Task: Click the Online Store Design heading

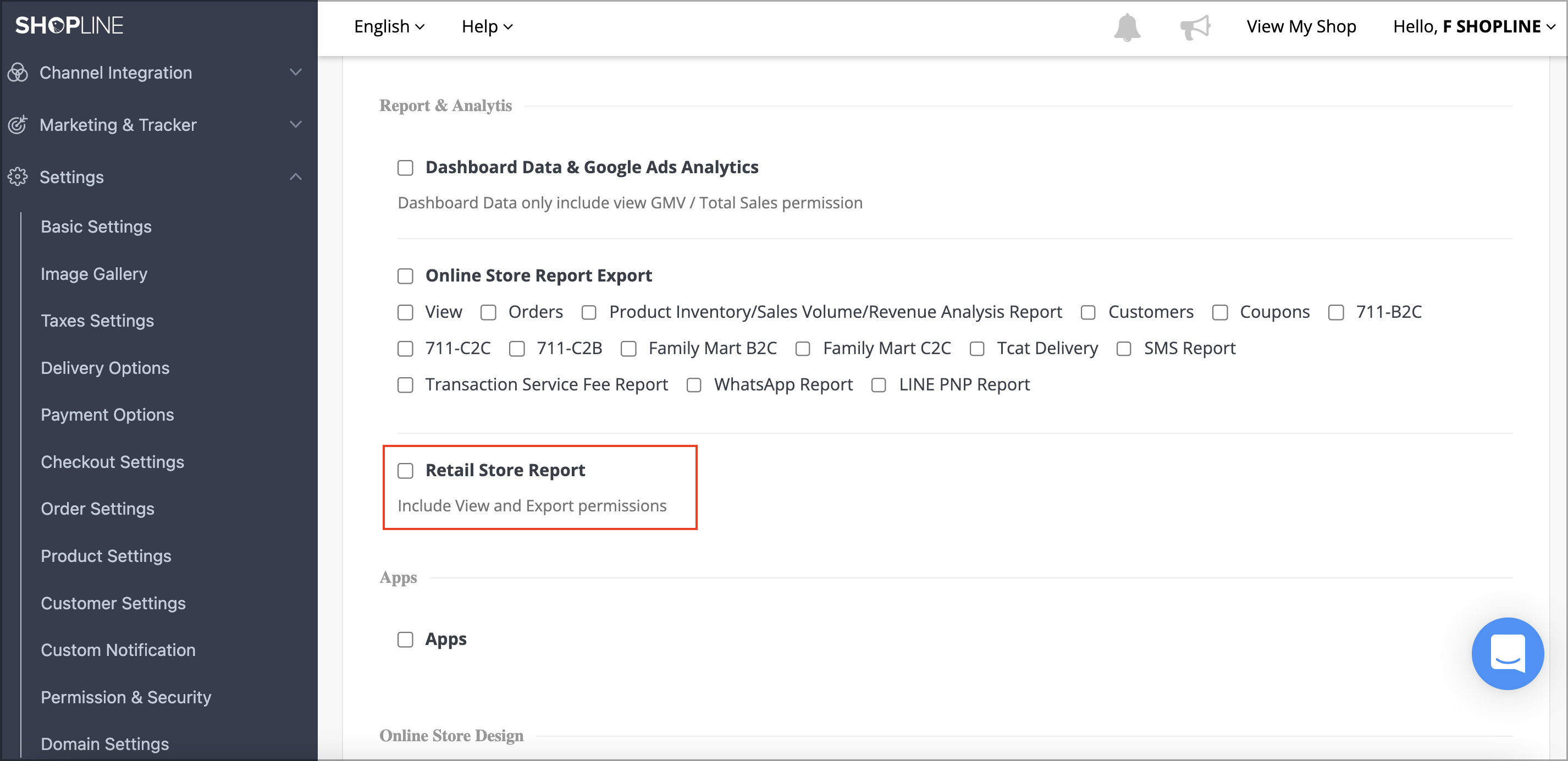Action: (x=451, y=735)
